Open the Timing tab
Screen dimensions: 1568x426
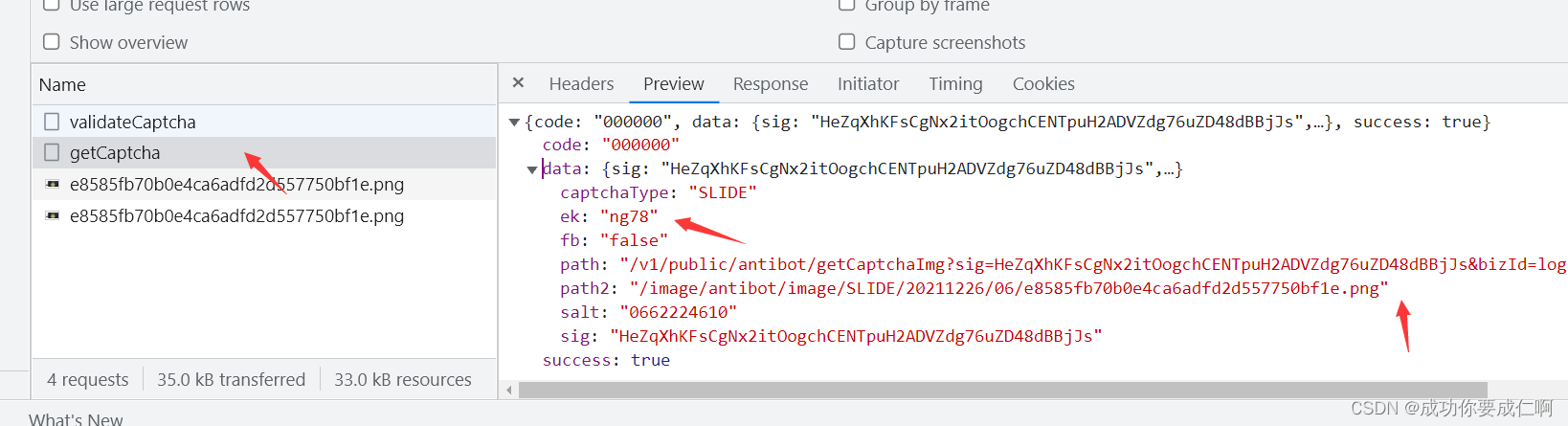955,84
